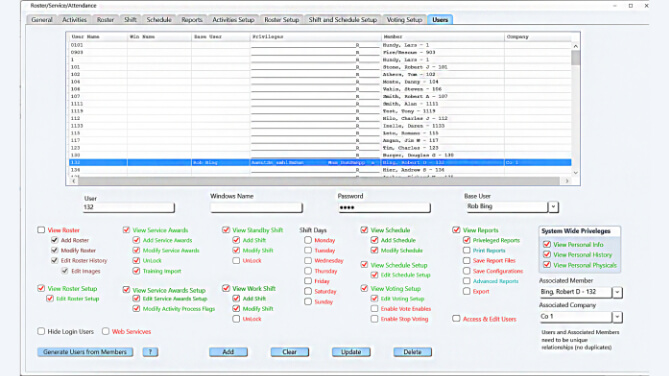669x376 pixels.
Task: Click the Add button
Action: pyautogui.click(x=228, y=352)
